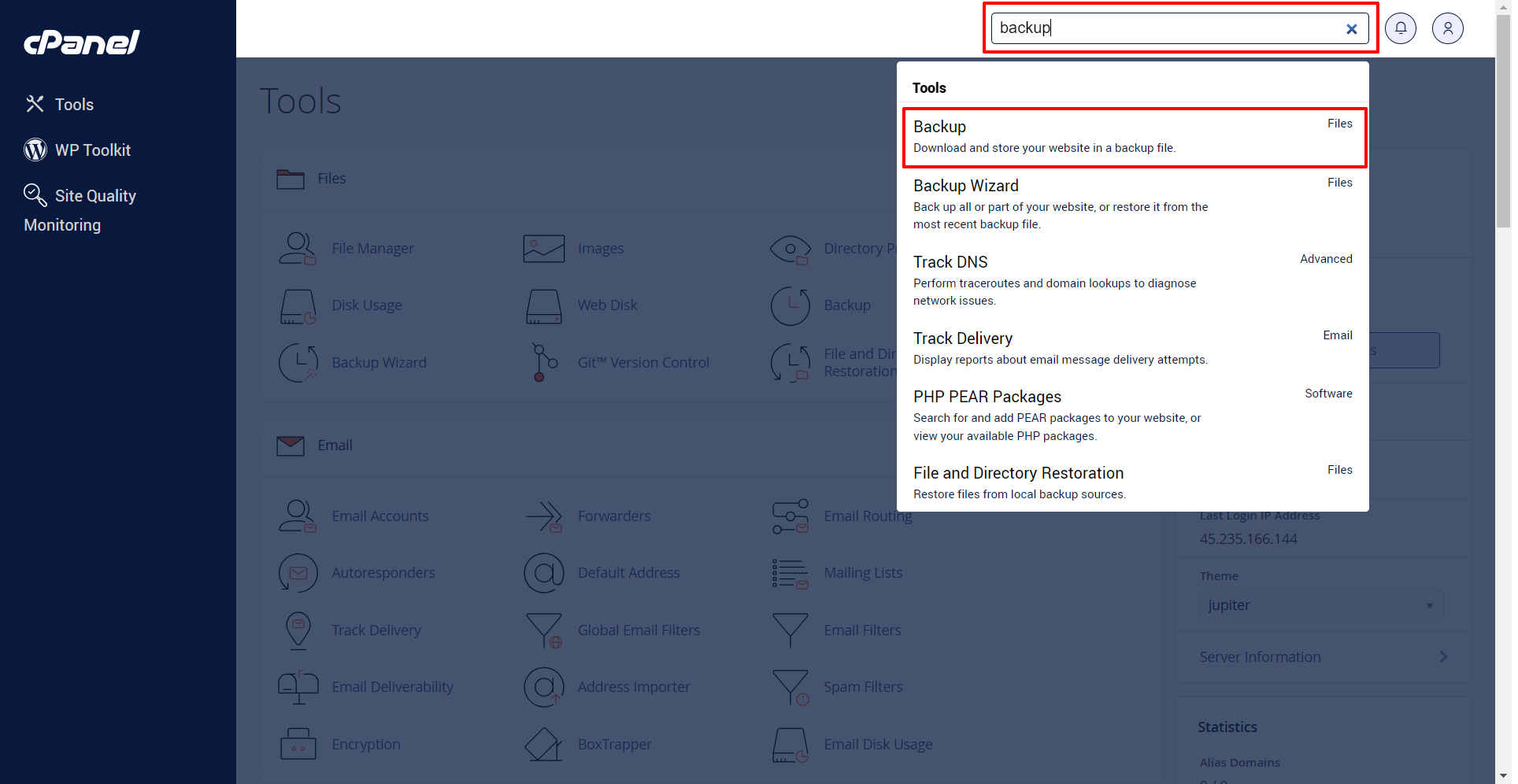Image resolution: width=1518 pixels, height=784 pixels.
Task: Open Email Accounts
Action: click(380, 516)
